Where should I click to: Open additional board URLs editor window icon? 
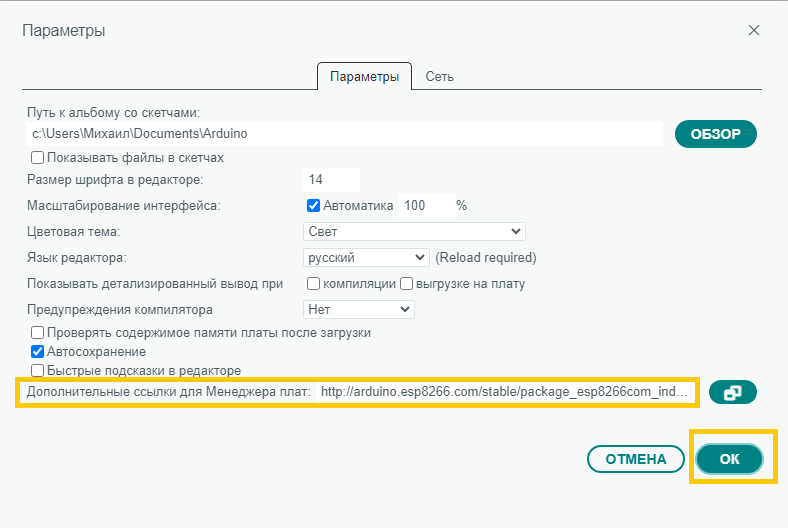point(732,393)
